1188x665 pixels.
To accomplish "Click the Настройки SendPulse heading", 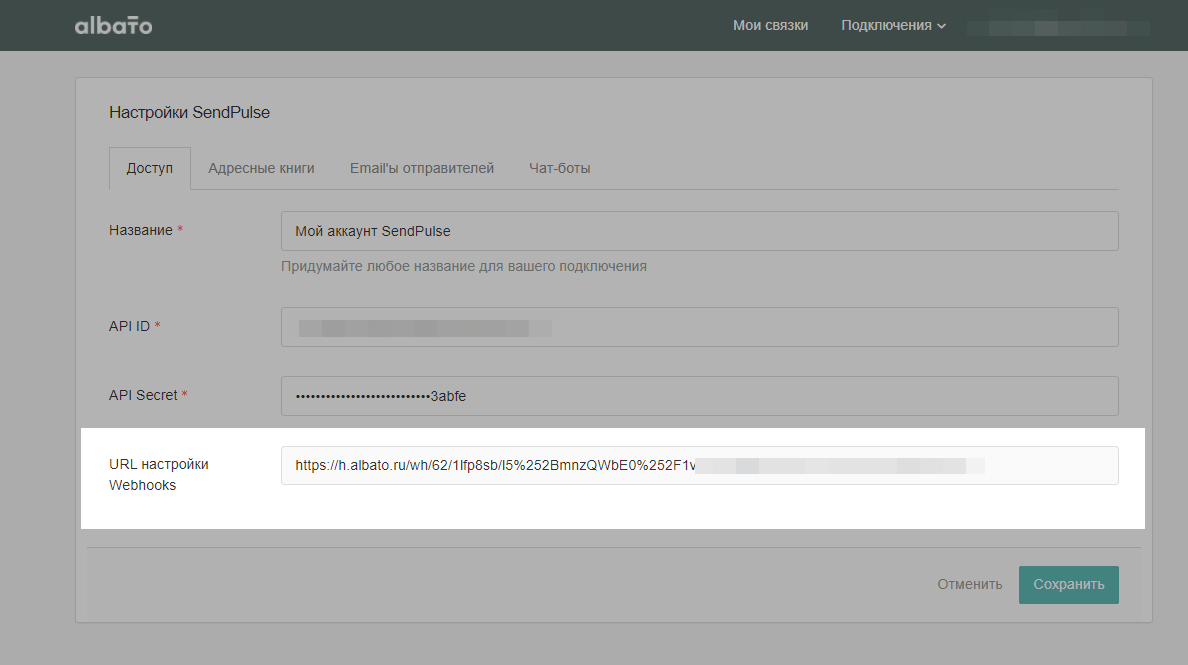I will coord(189,112).
